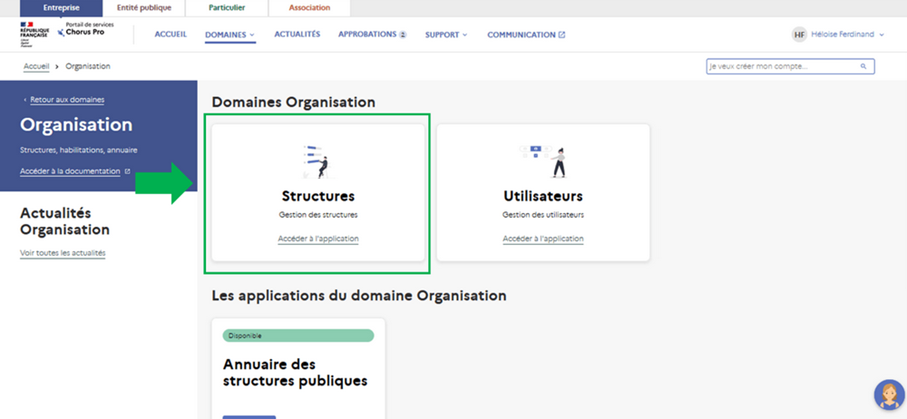The image size is (907, 419).
Task: Click the Accueil breadcrumb link
Action: [36, 67]
